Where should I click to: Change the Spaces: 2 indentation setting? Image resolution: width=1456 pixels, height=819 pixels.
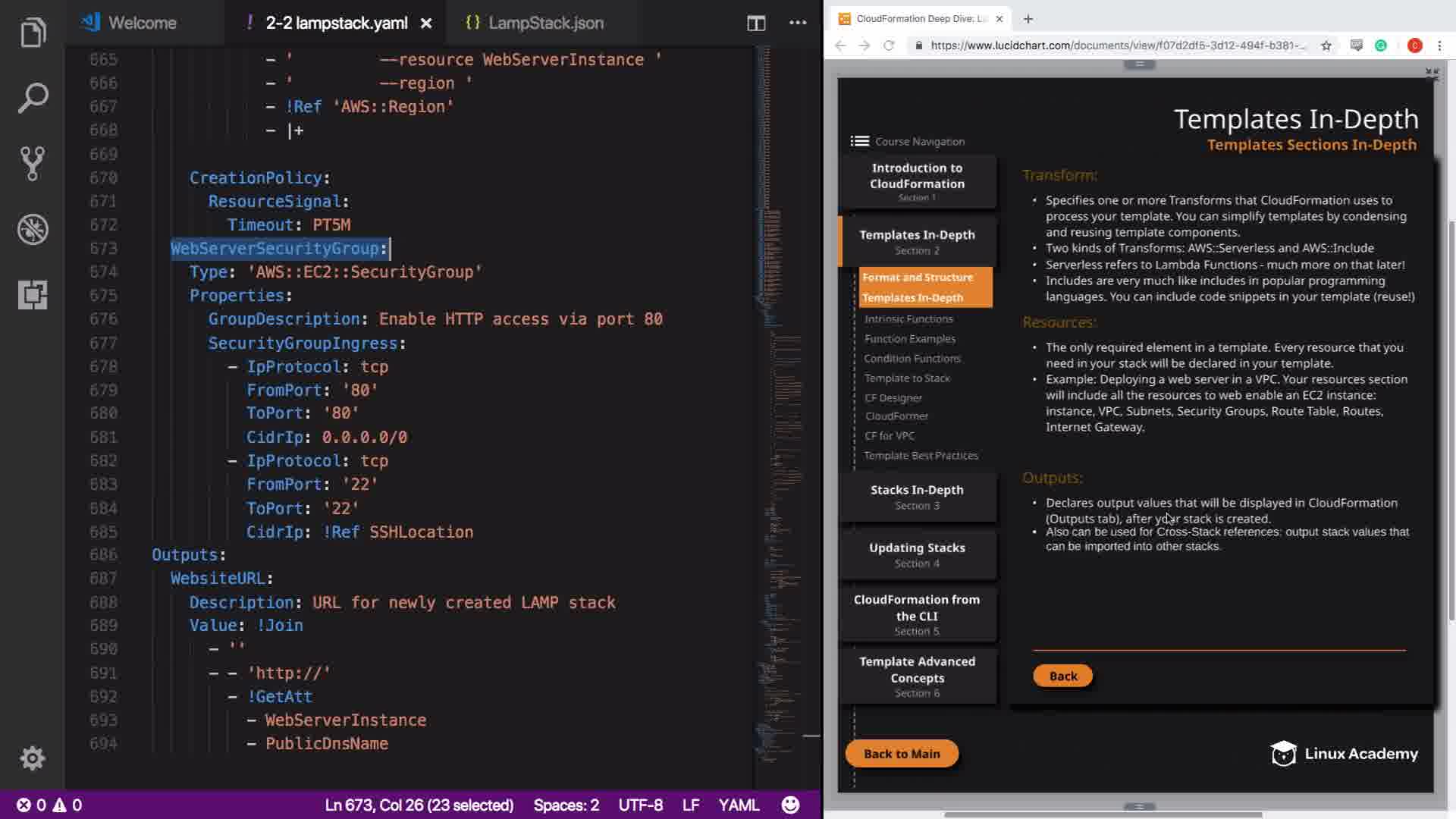click(x=566, y=805)
